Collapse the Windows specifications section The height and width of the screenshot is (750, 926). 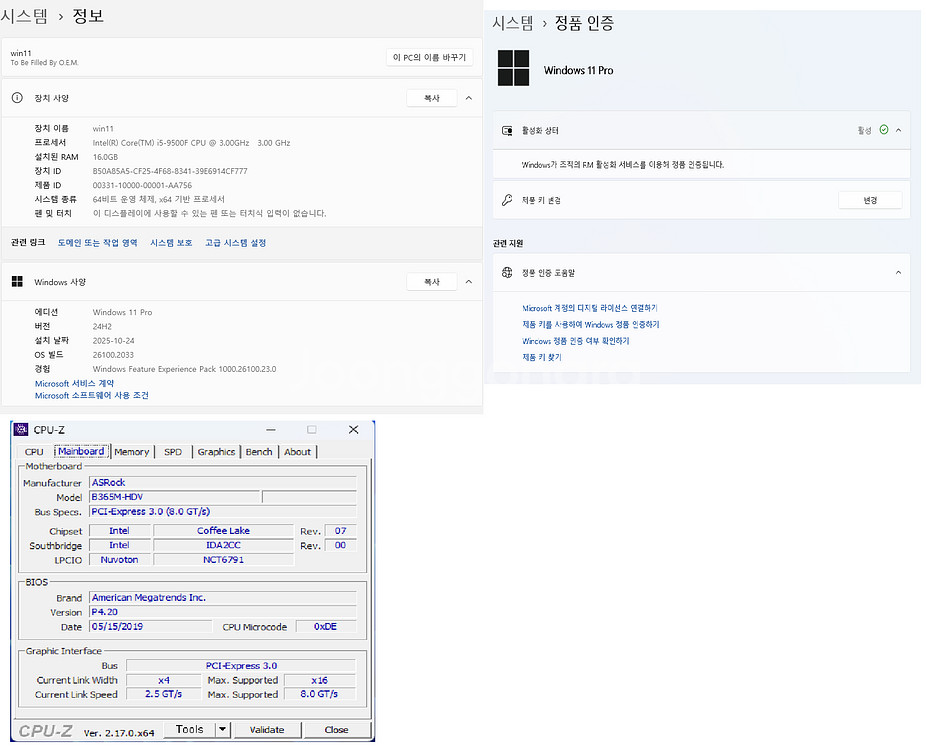coord(469,282)
